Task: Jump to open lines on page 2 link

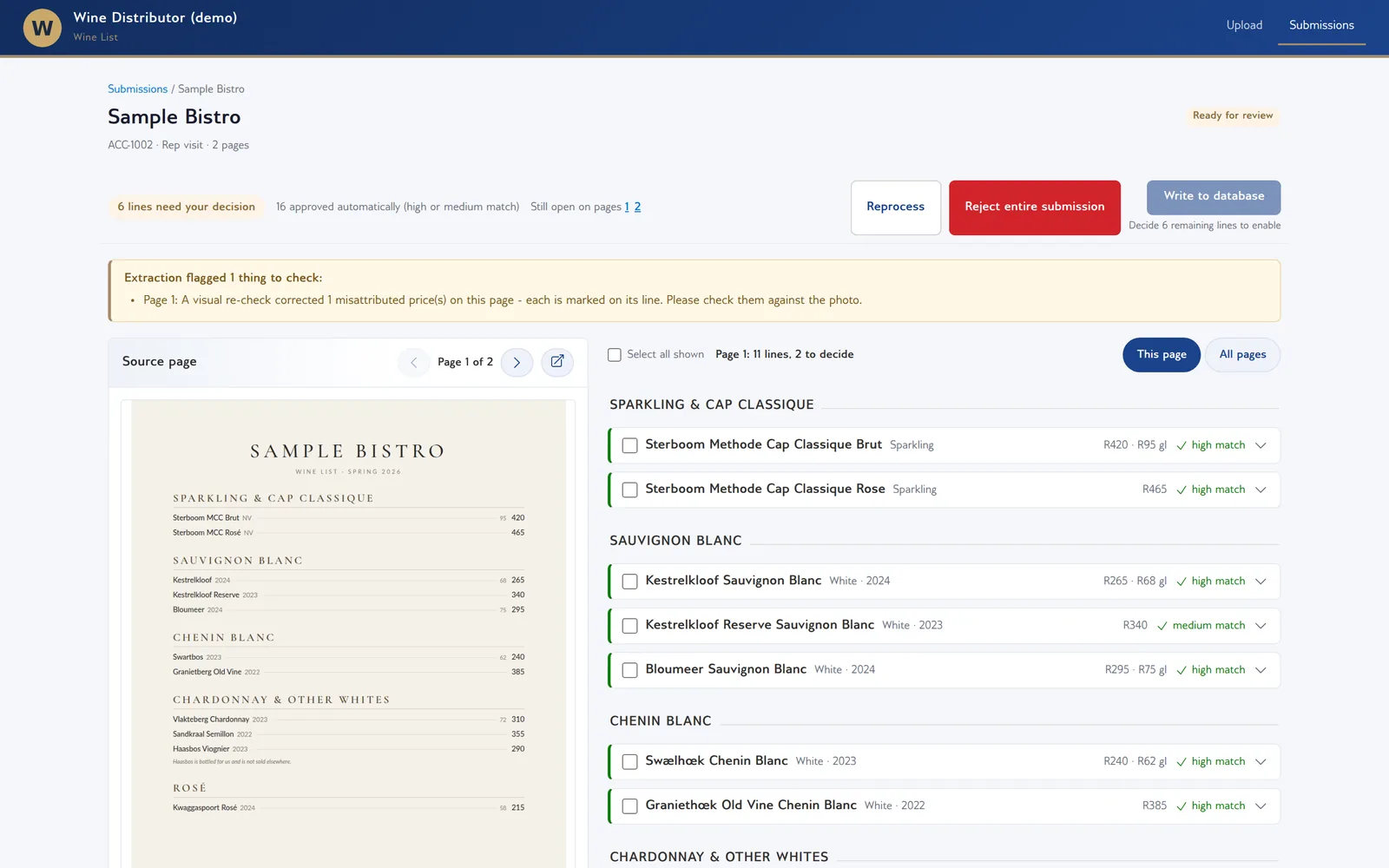Action: pos(637,207)
